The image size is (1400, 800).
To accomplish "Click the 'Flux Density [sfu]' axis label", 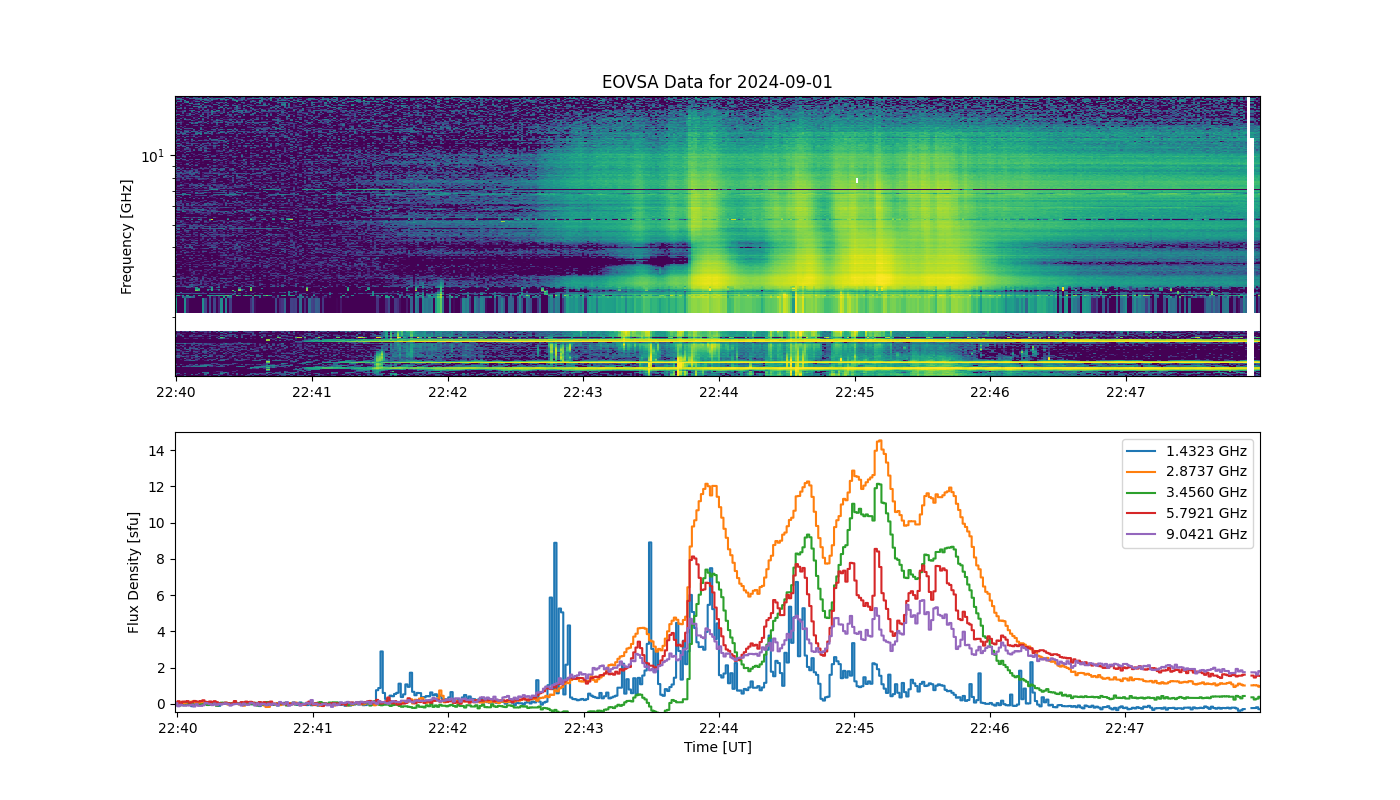I will (133, 571).
